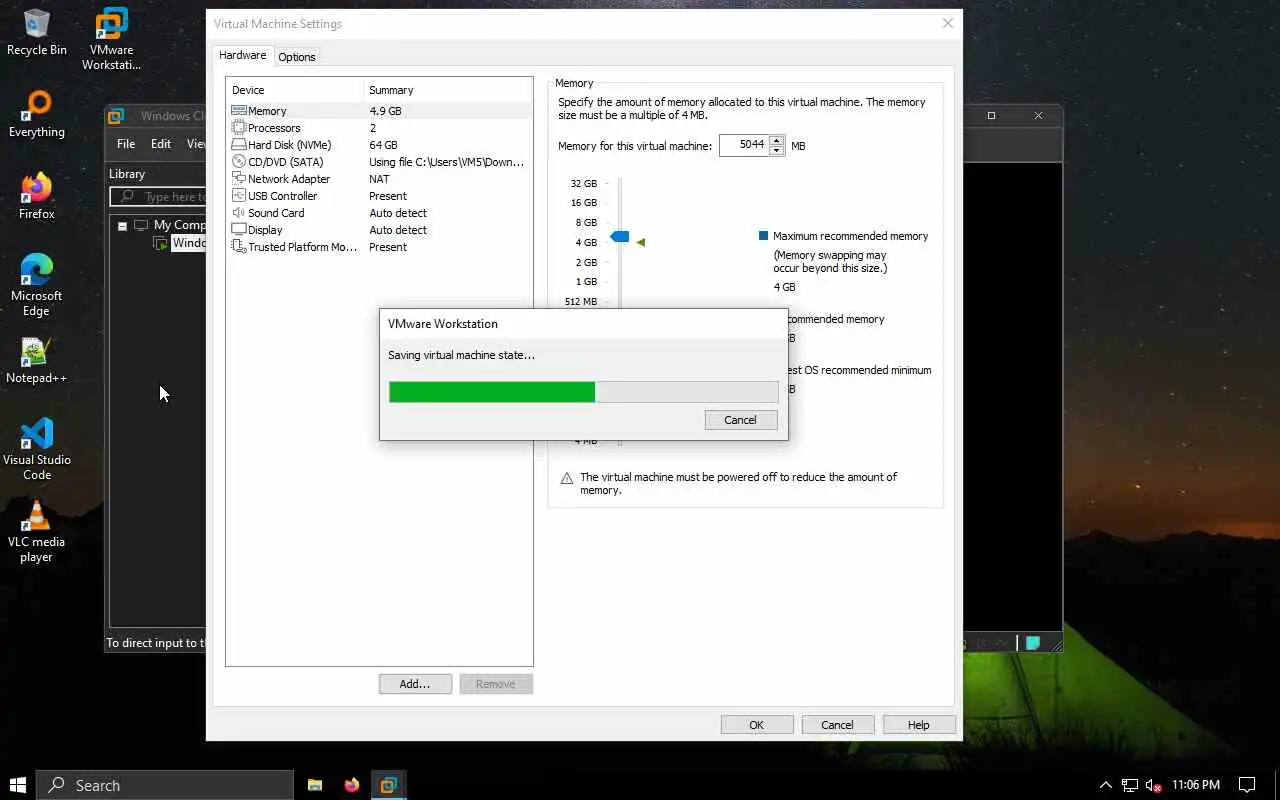Click the blue memory slider thumb

pyautogui.click(x=620, y=236)
